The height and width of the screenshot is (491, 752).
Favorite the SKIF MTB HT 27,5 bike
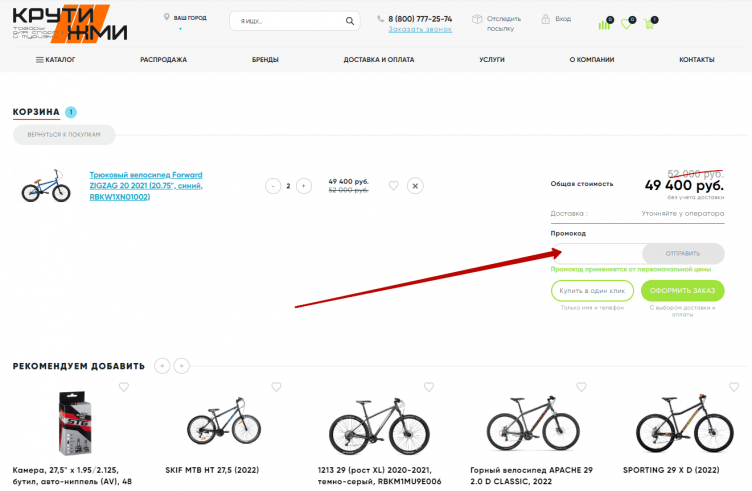click(x=276, y=387)
